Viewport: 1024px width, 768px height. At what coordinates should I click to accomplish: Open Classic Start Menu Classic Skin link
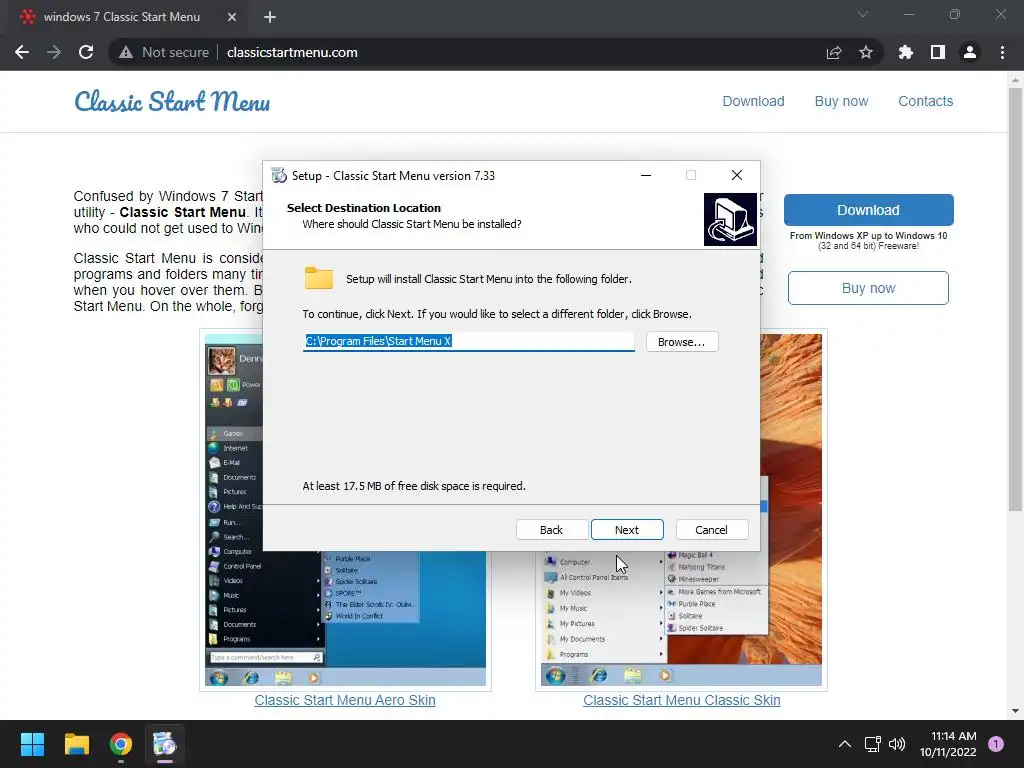click(682, 700)
